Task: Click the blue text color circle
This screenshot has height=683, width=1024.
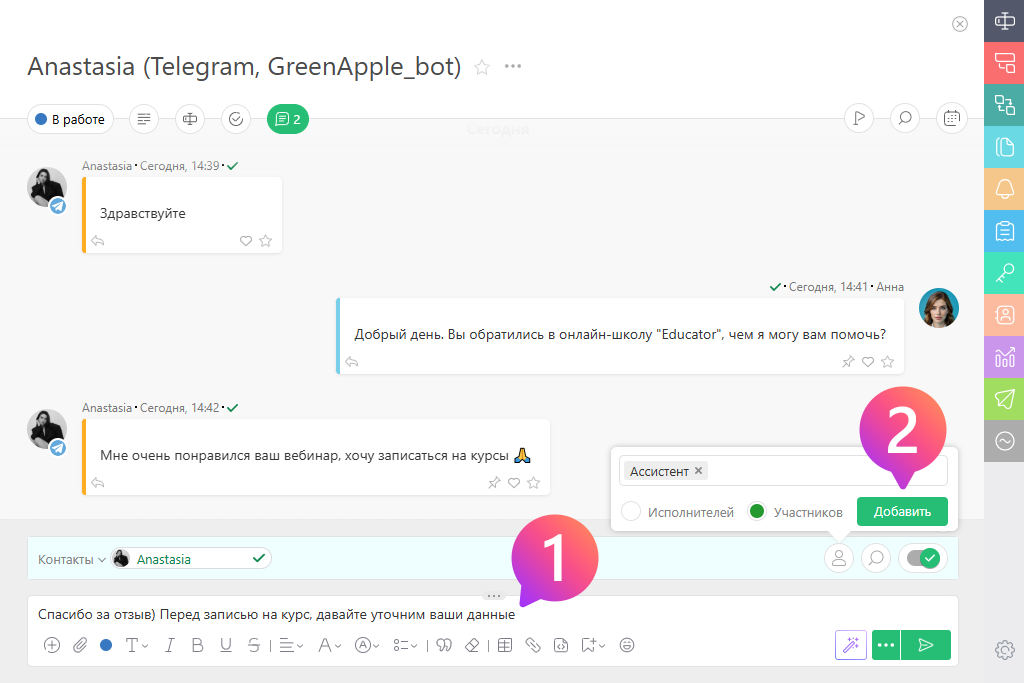Action: point(106,645)
